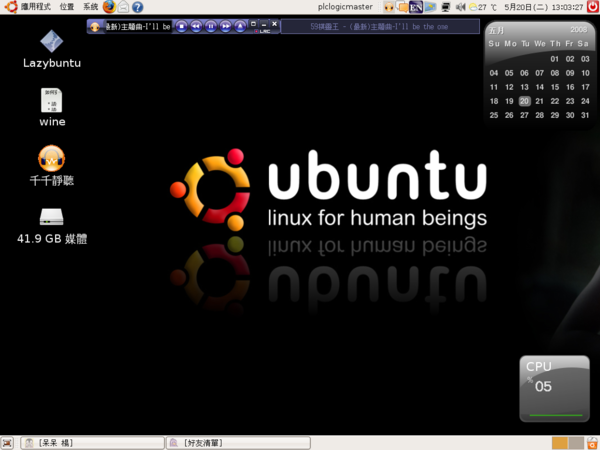600x450 pixels.
Task: Select day 01 in the calendar widget
Action: (x=554, y=59)
